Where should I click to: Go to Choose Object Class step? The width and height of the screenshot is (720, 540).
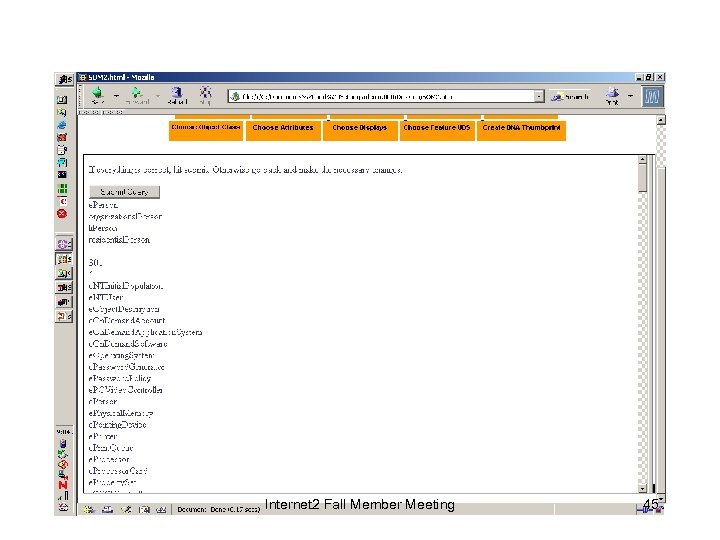(206, 130)
